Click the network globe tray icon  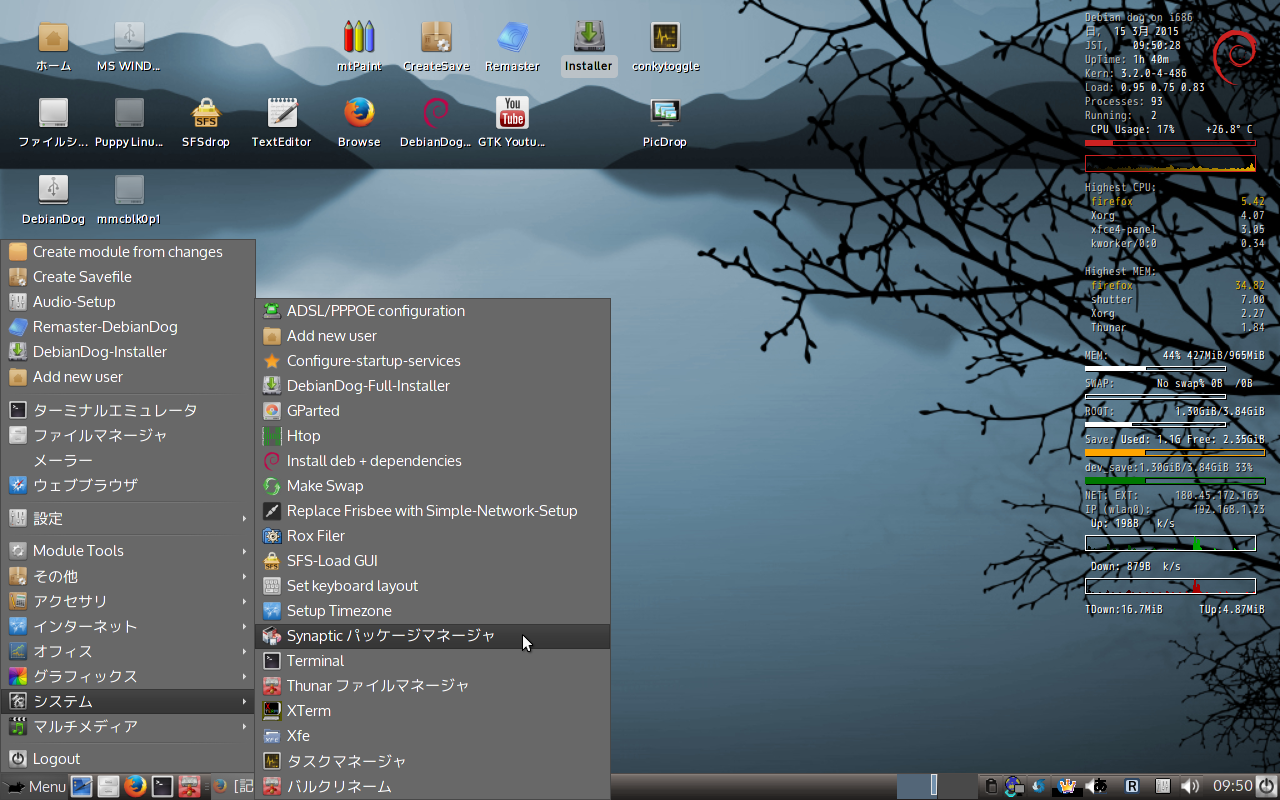(x=1015, y=786)
